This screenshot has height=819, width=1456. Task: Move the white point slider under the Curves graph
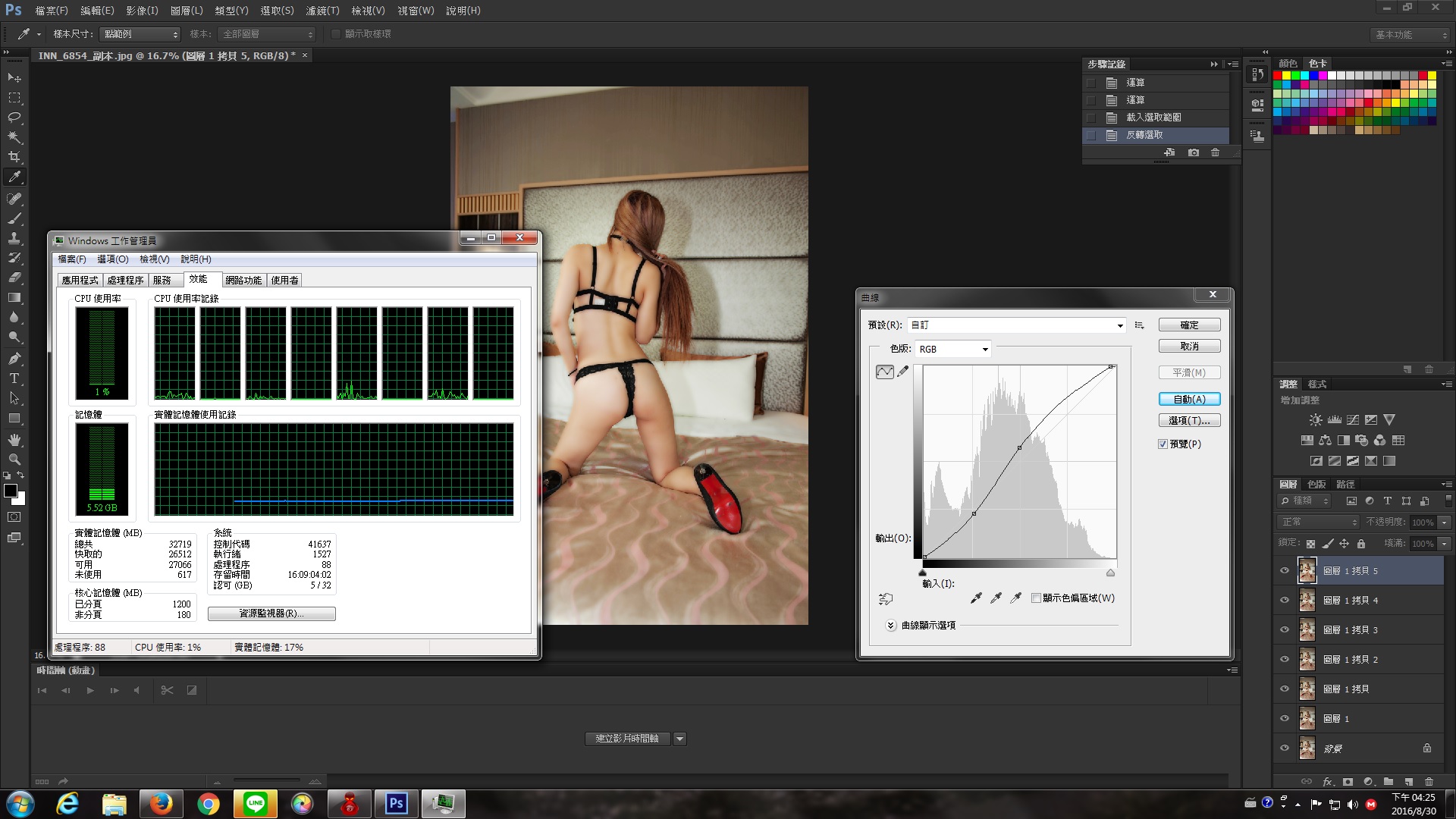[1111, 573]
